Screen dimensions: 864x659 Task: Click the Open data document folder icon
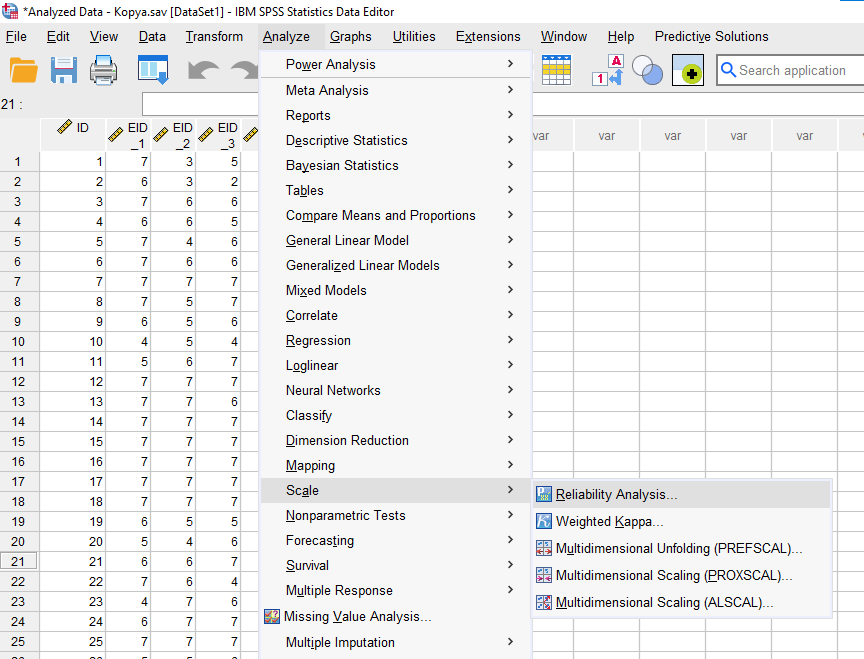point(23,70)
